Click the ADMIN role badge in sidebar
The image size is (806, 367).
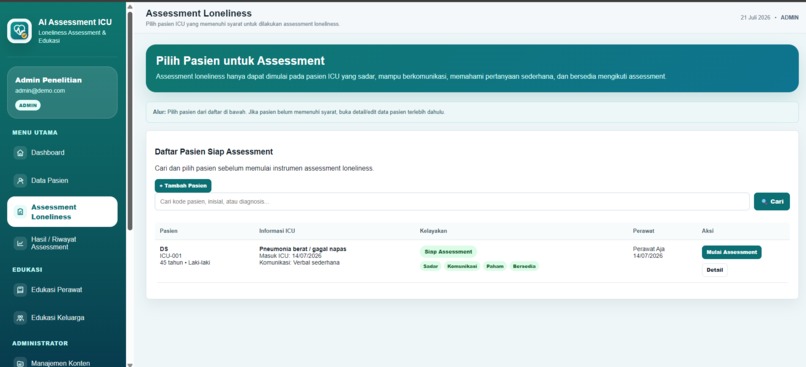(28, 105)
